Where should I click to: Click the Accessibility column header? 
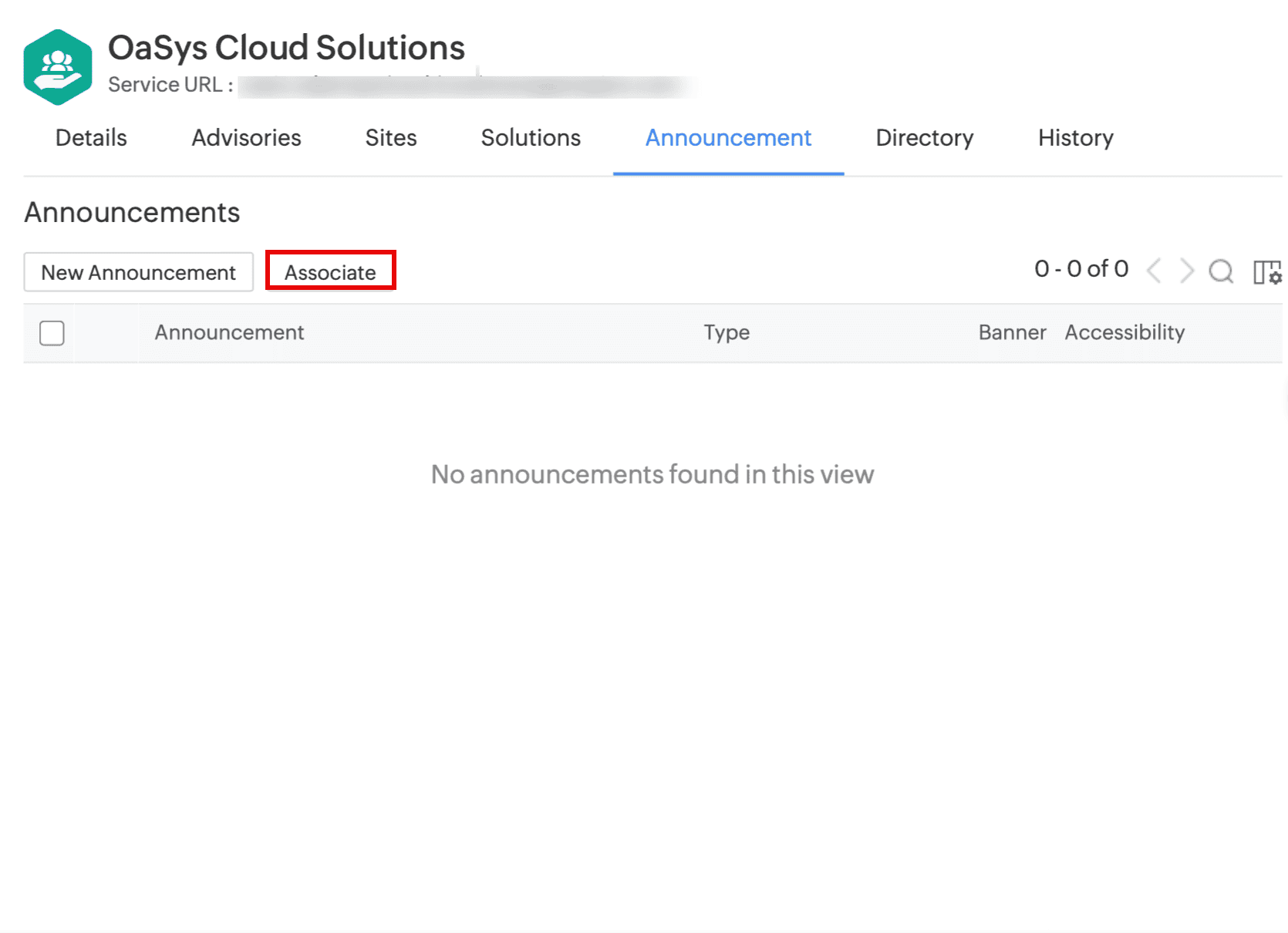[x=1124, y=332]
